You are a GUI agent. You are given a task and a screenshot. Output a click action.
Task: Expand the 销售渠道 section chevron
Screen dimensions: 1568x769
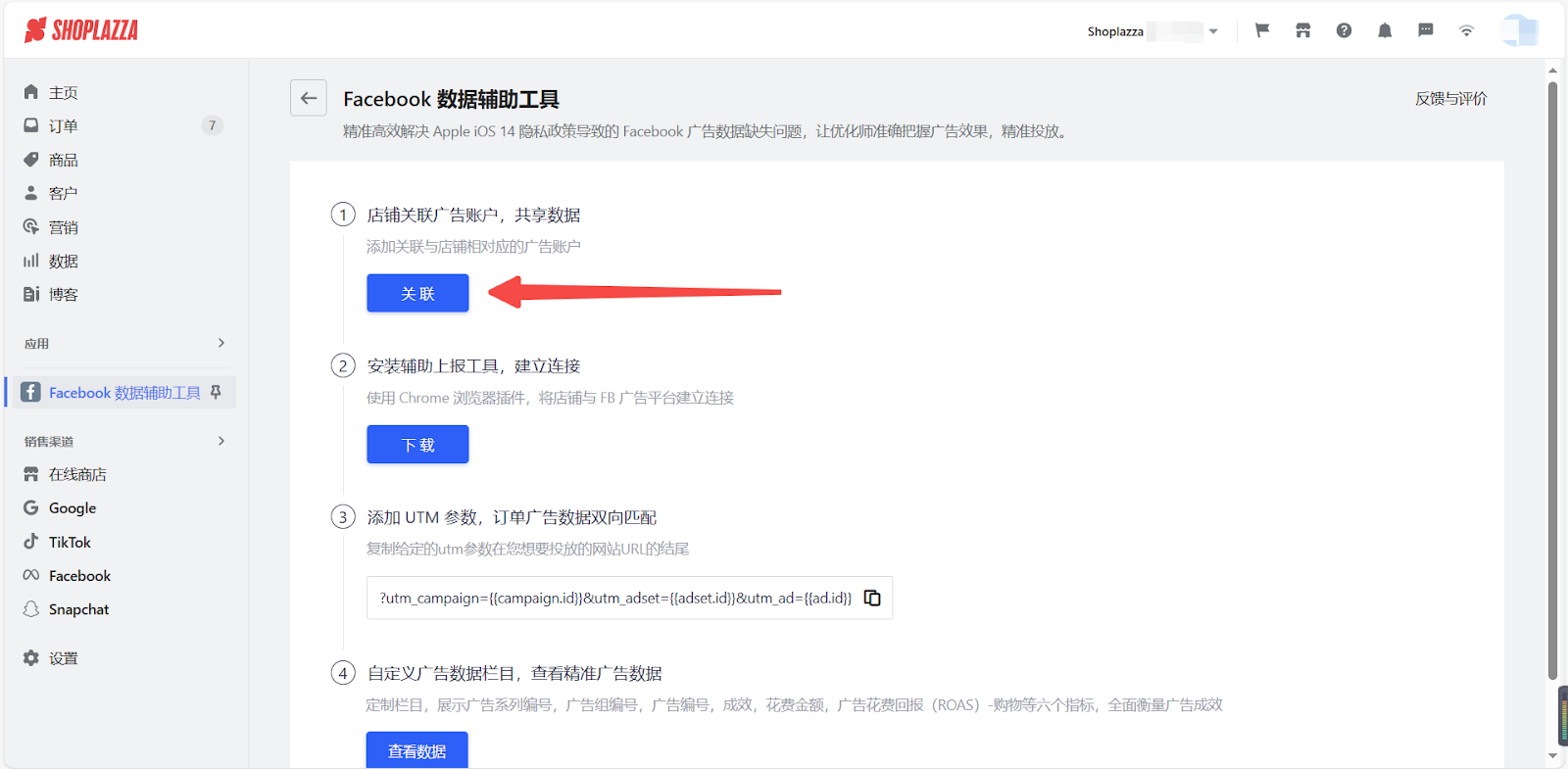pyautogui.click(x=221, y=441)
